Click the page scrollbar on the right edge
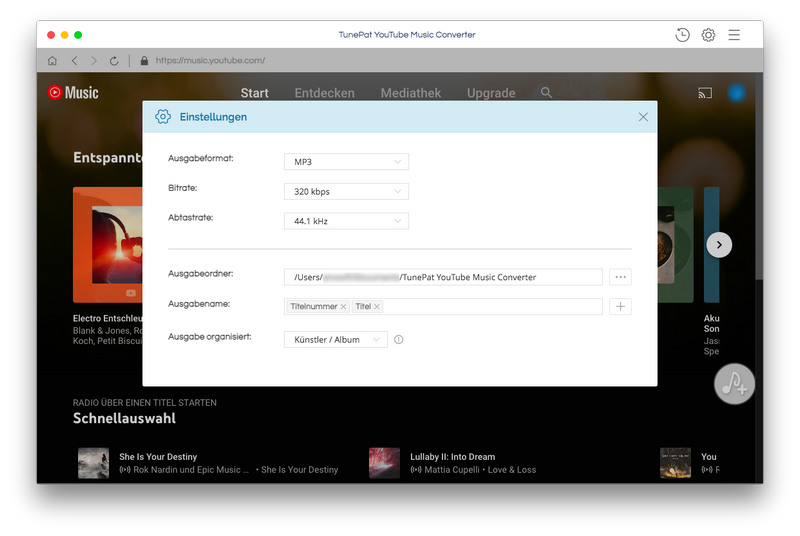The width and height of the screenshot is (800, 536). click(x=760, y=176)
